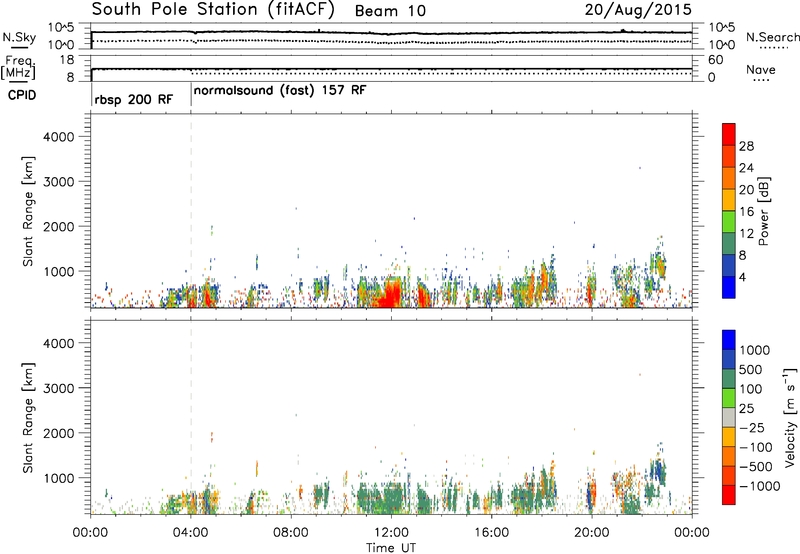Click the 'N.Search' legend label
This screenshot has height=554, width=800.
(x=772, y=37)
